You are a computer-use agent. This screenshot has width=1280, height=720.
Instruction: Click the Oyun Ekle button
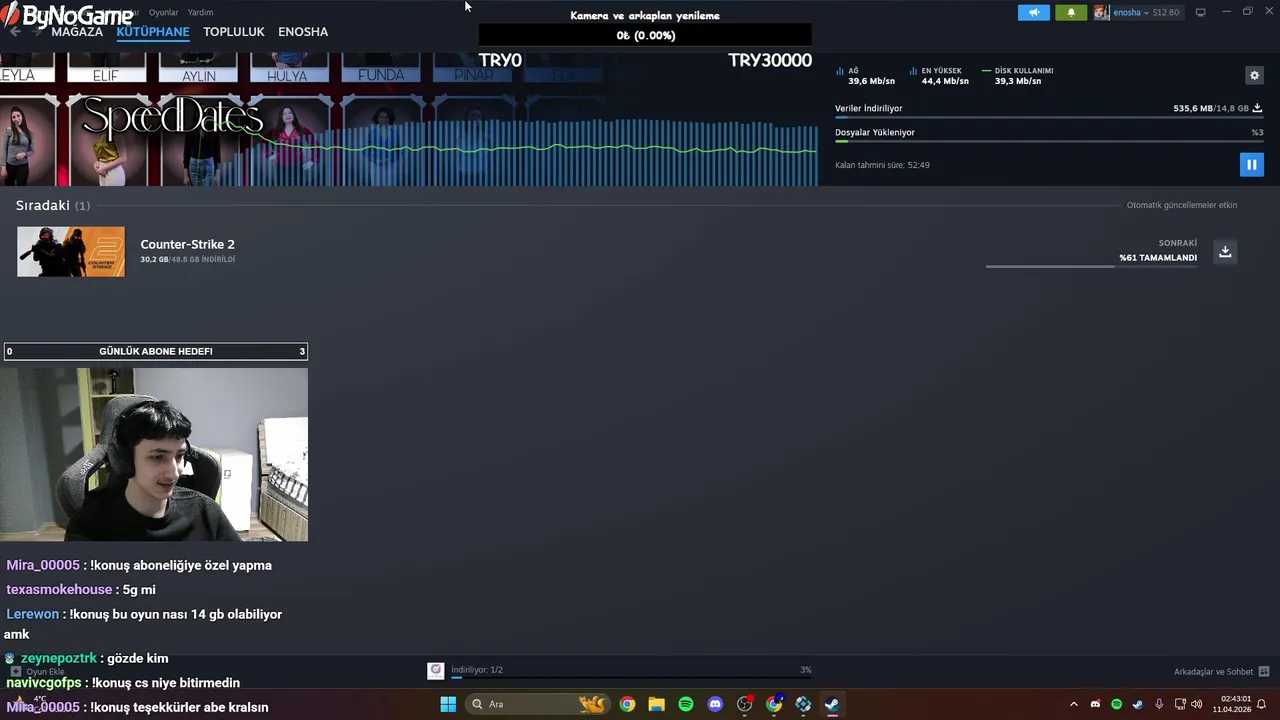tap(37, 672)
